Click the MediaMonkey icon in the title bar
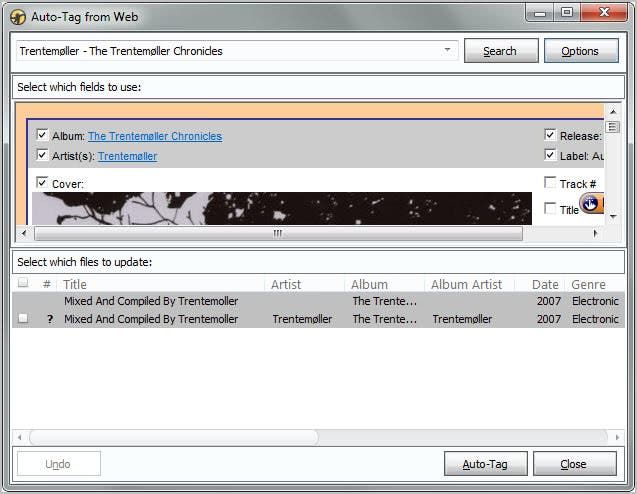Screen dimensions: 637x494 (x=18, y=17)
